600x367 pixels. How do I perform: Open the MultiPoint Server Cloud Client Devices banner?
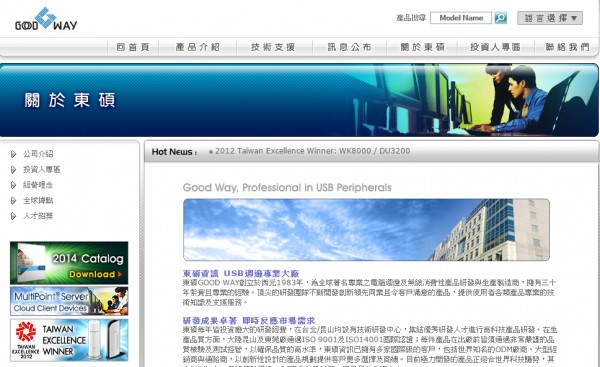(69, 301)
